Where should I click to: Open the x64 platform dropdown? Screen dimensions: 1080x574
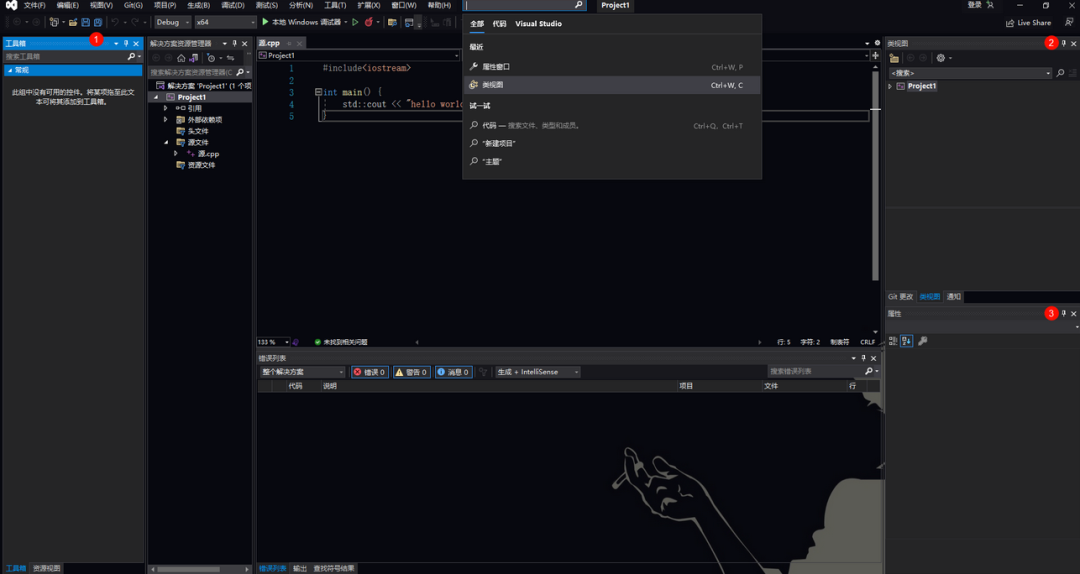point(225,22)
